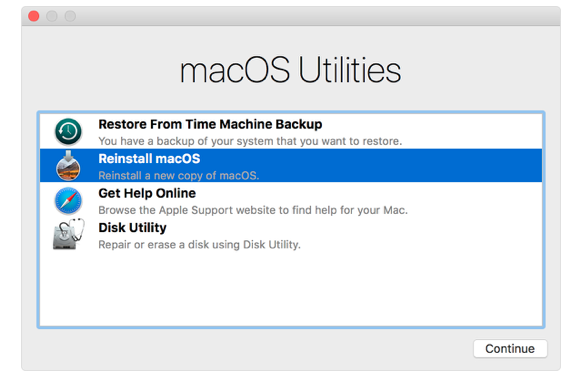This screenshot has width=569, height=377.
Task: Close the macOS Utilities window
Action: [34, 16]
